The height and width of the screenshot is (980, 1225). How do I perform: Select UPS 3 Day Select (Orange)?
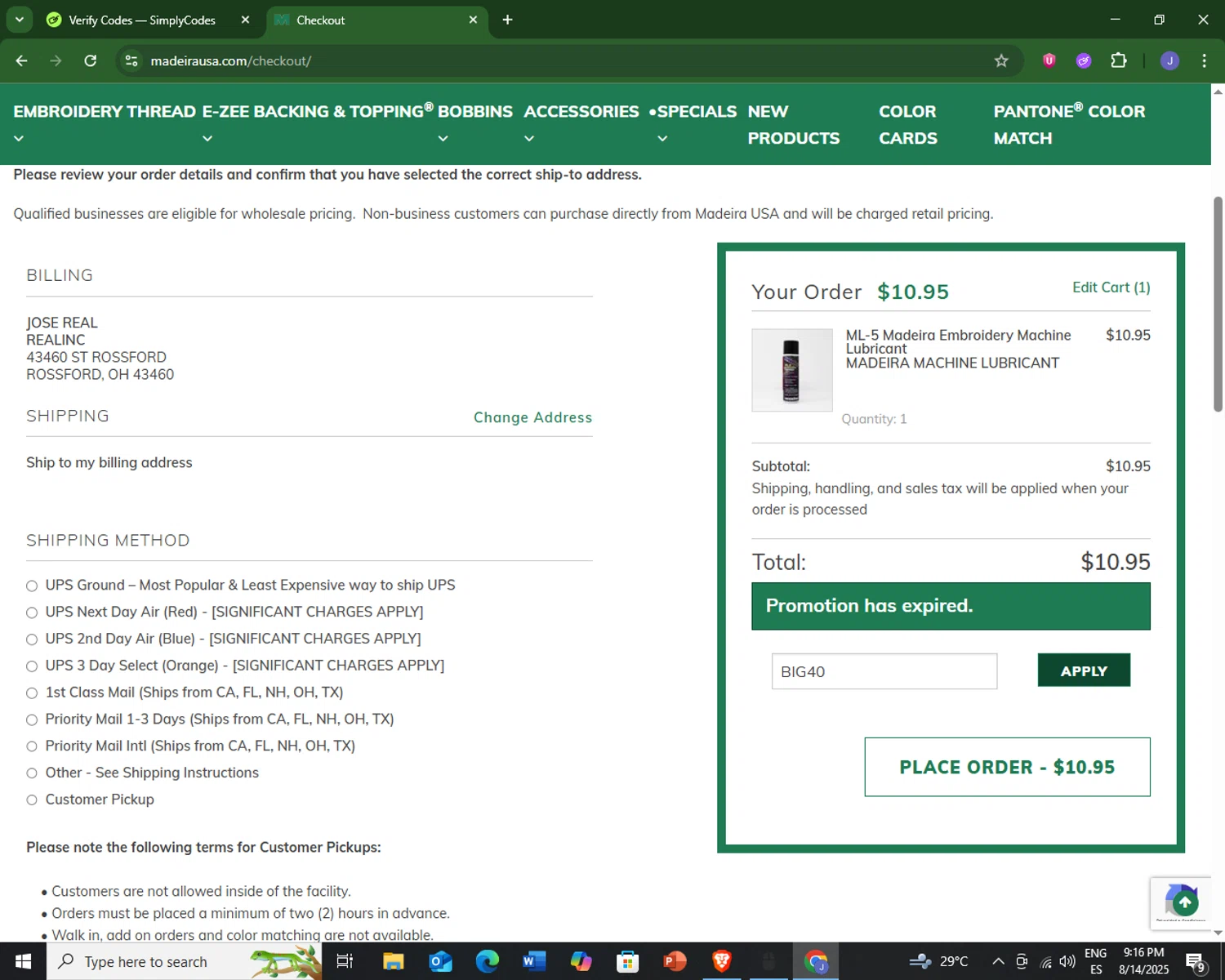click(x=32, y=666)
